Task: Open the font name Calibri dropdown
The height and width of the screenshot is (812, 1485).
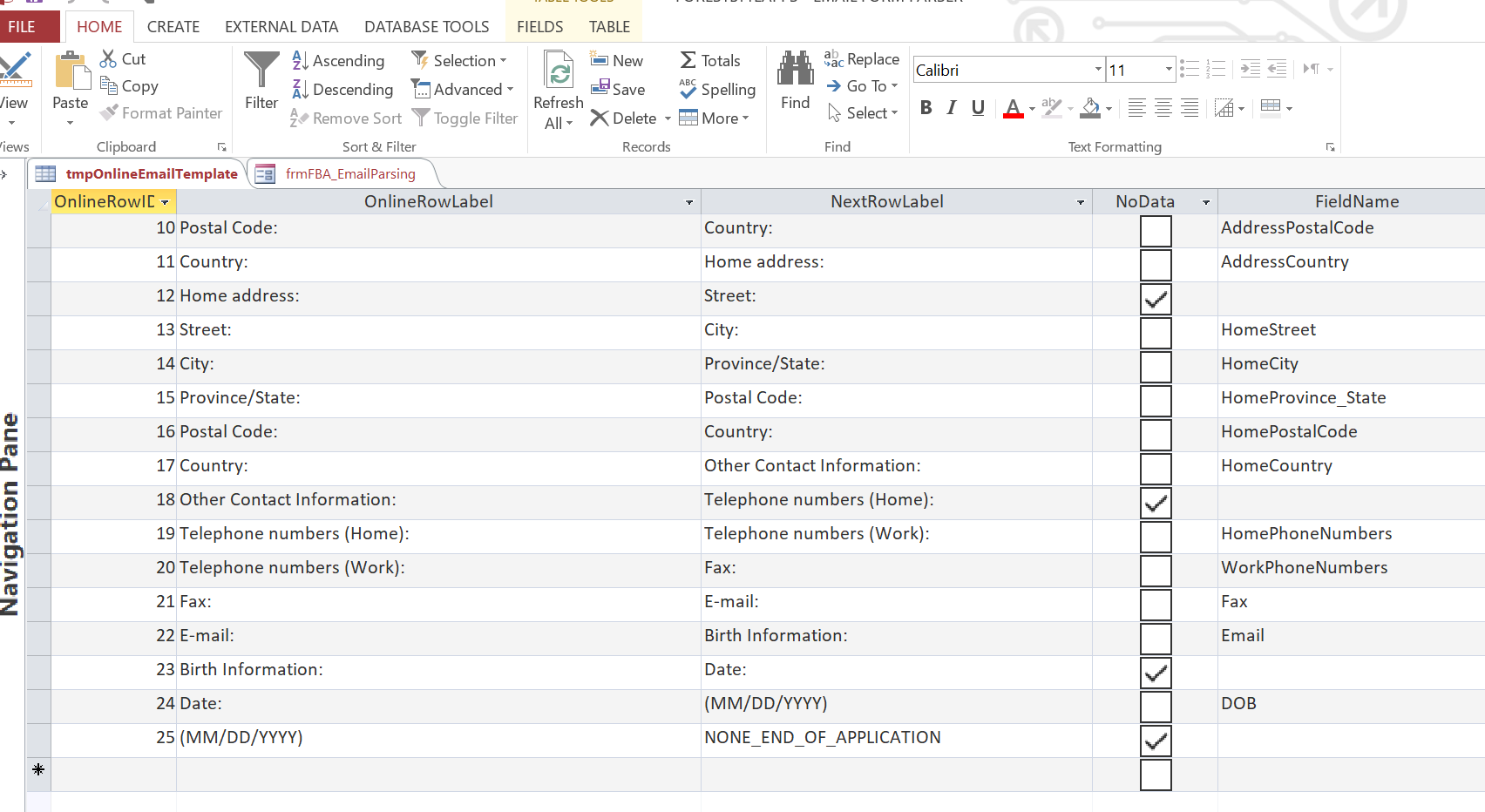Action: pos(1098,70)
